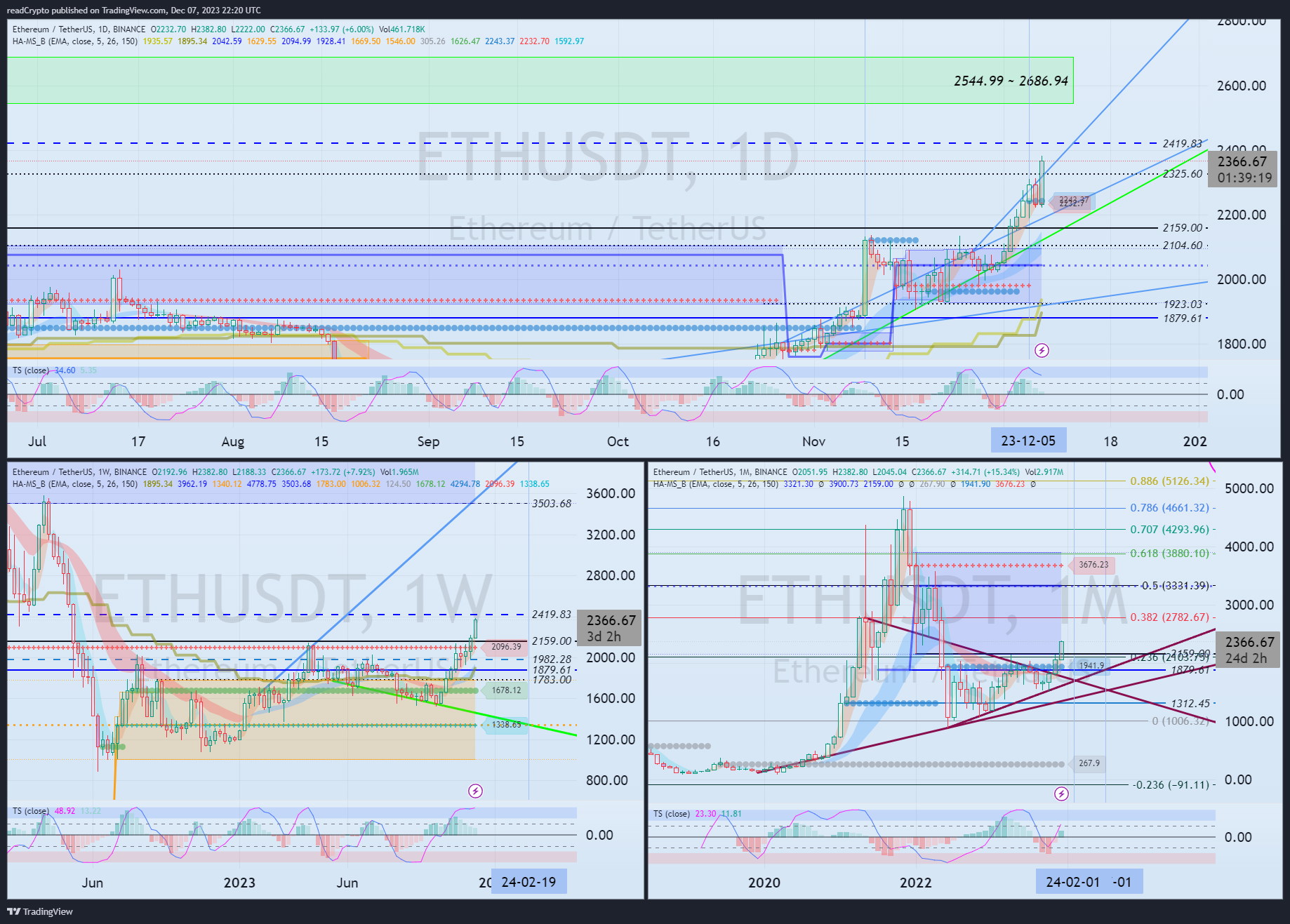Select the Fibonacci label '0.786 (4661.32)'
This screenshot has height=924, width=1290.
1170,508
